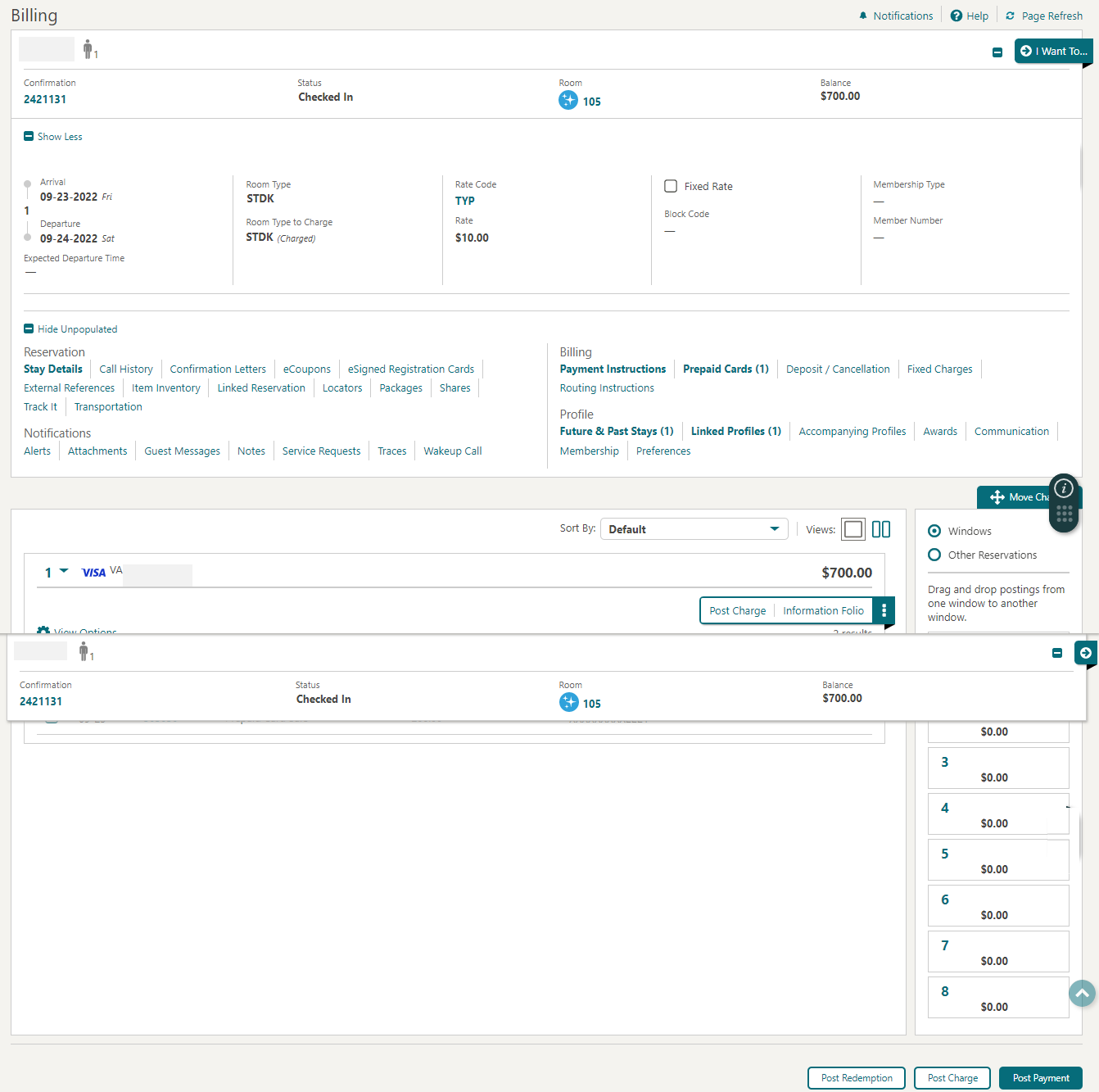Open the info floating icon
This screenshot has width=1099, height=1092.
tap(1064, 488)
